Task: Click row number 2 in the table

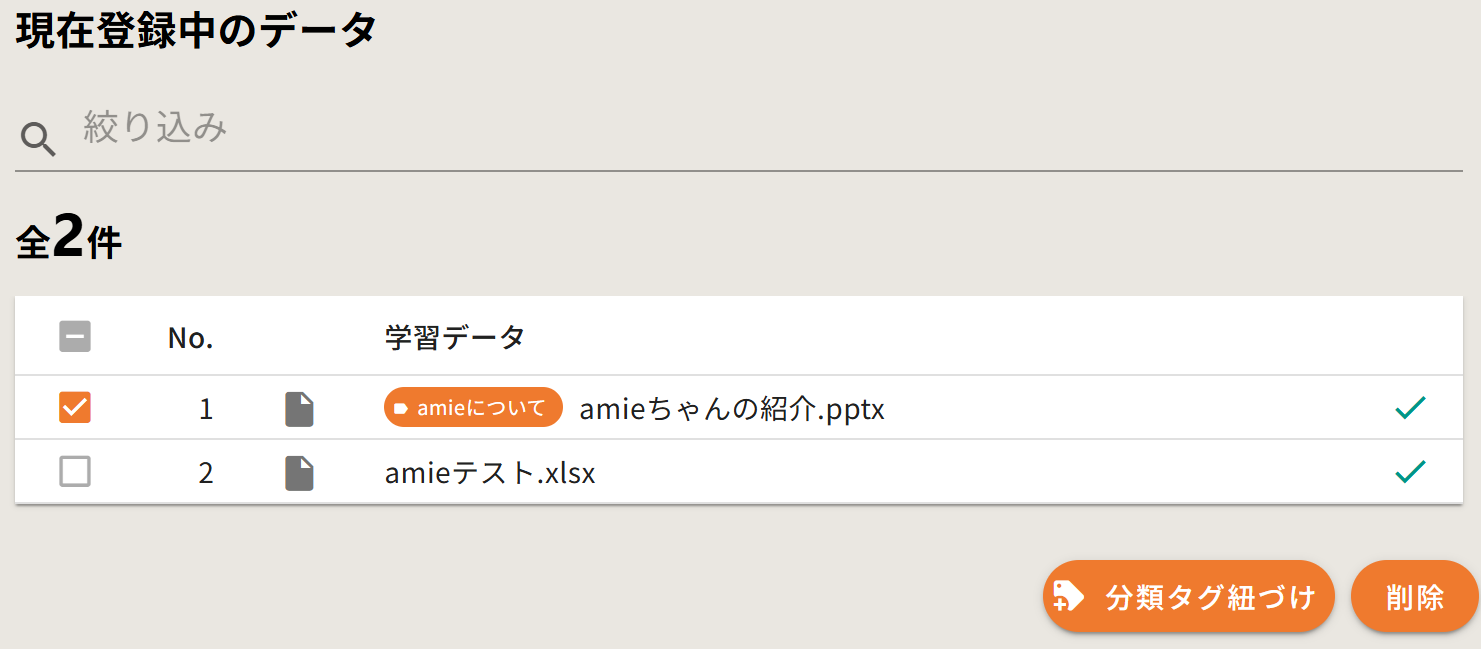Action: tap(206, 473)
